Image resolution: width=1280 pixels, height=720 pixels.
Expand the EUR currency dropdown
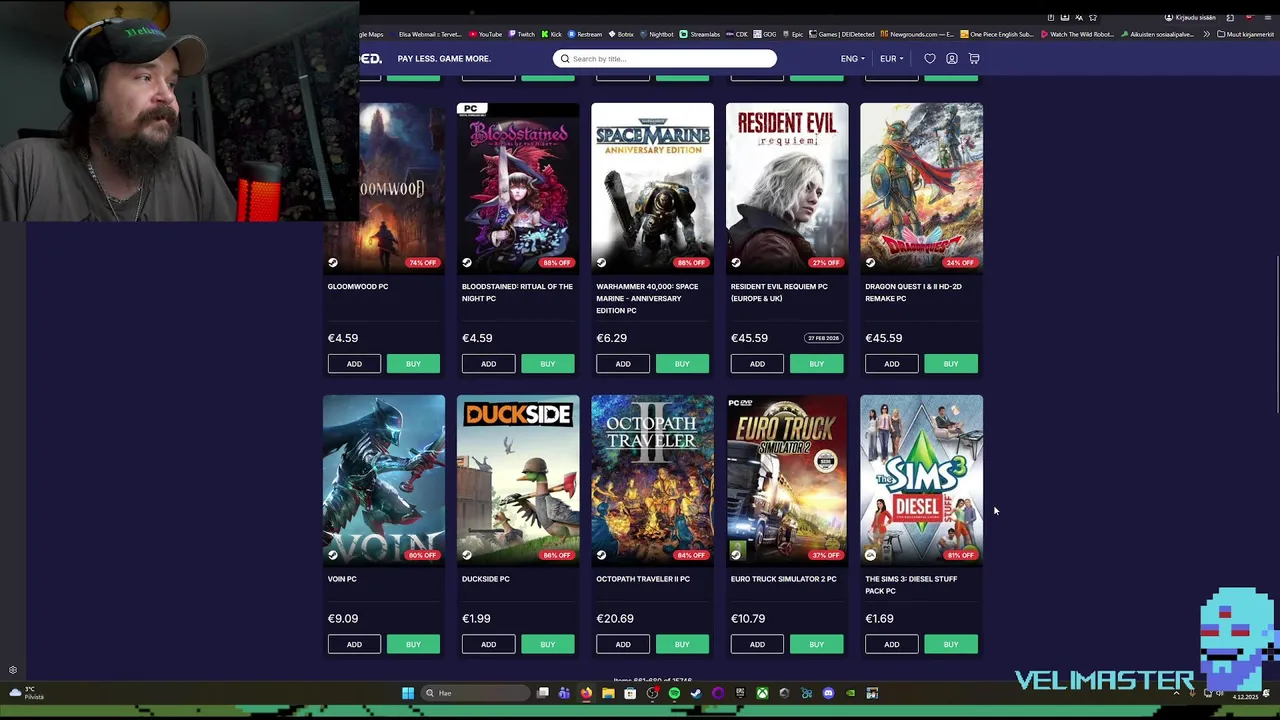coord(891,59)
